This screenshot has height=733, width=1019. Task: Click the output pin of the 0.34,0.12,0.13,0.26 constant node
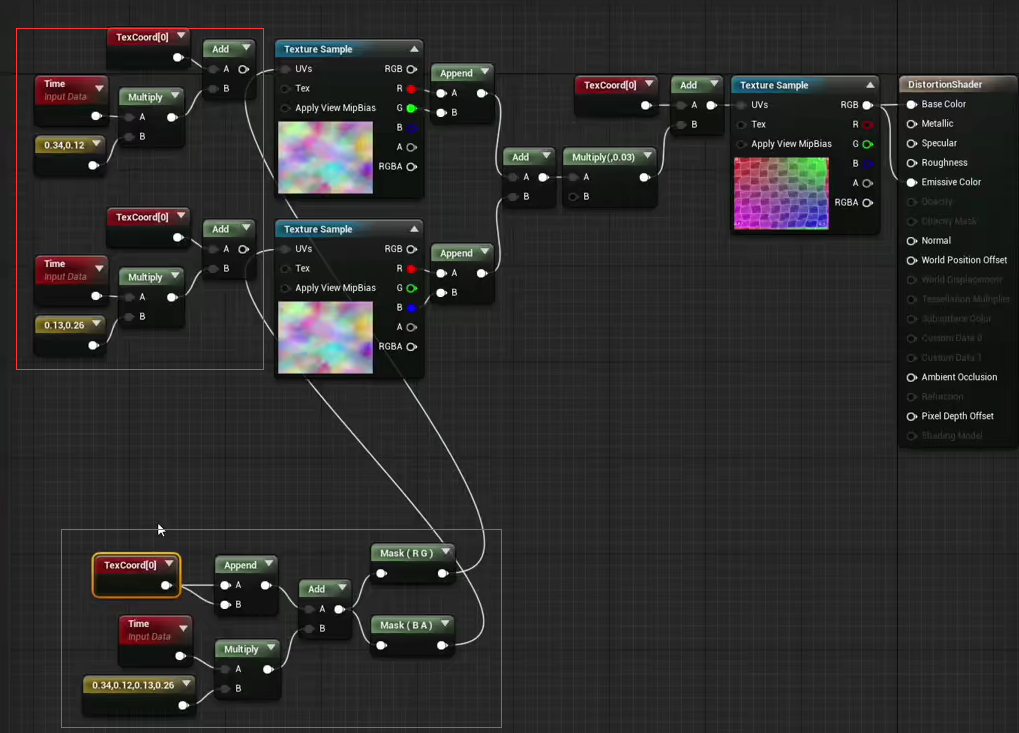click(184, 705)
